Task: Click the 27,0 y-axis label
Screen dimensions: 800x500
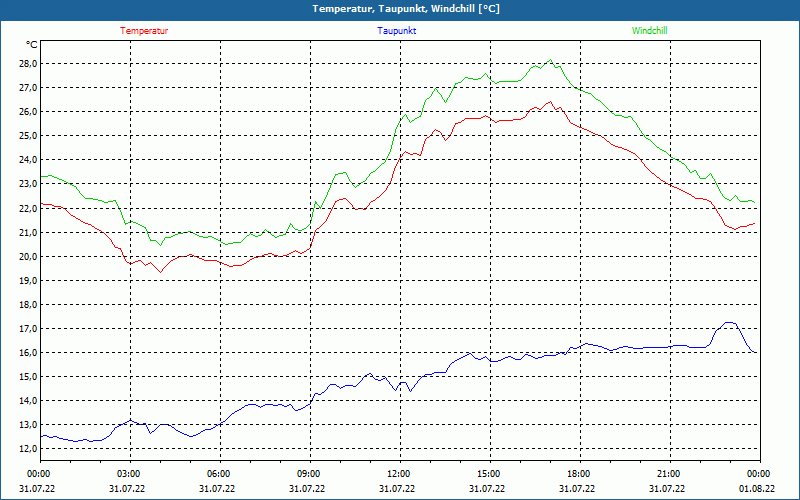Action: [28, 88]
